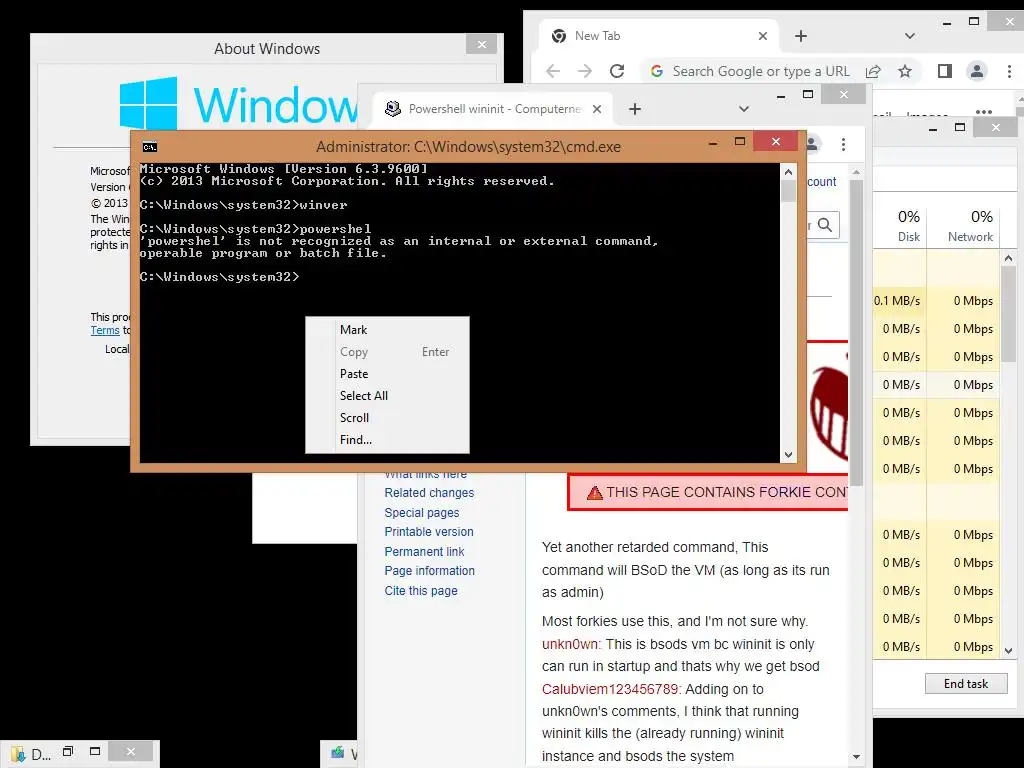This screenshot has height=768, width=1024.
Task: Open Related changes wiki link
Action: click(429, 493)
